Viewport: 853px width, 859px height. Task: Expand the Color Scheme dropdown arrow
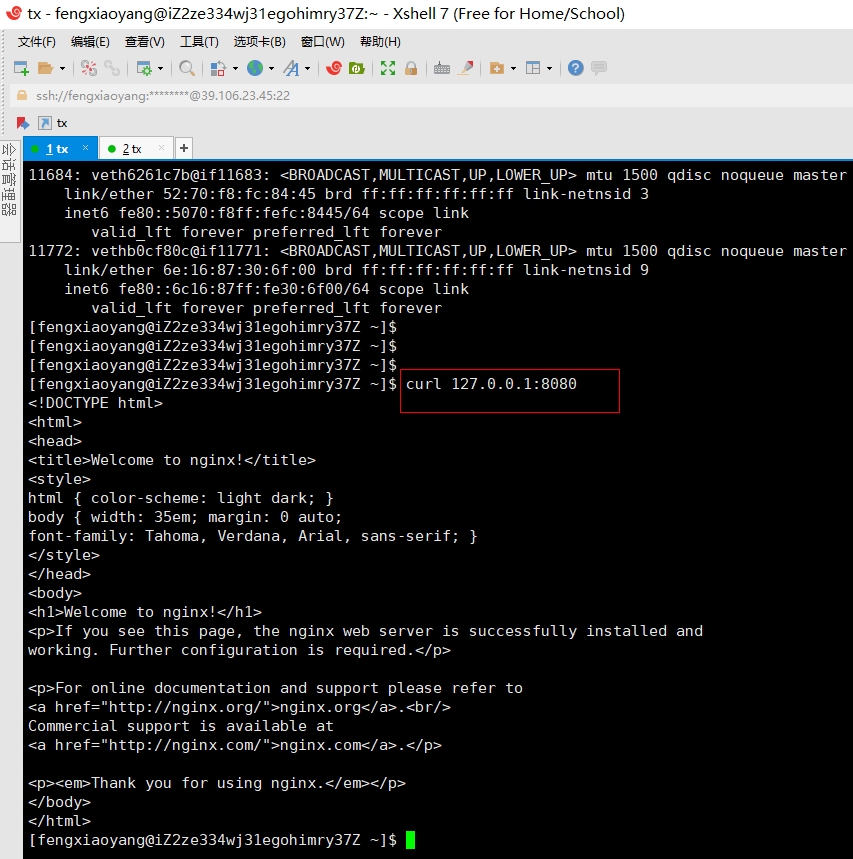coord(236,68)
